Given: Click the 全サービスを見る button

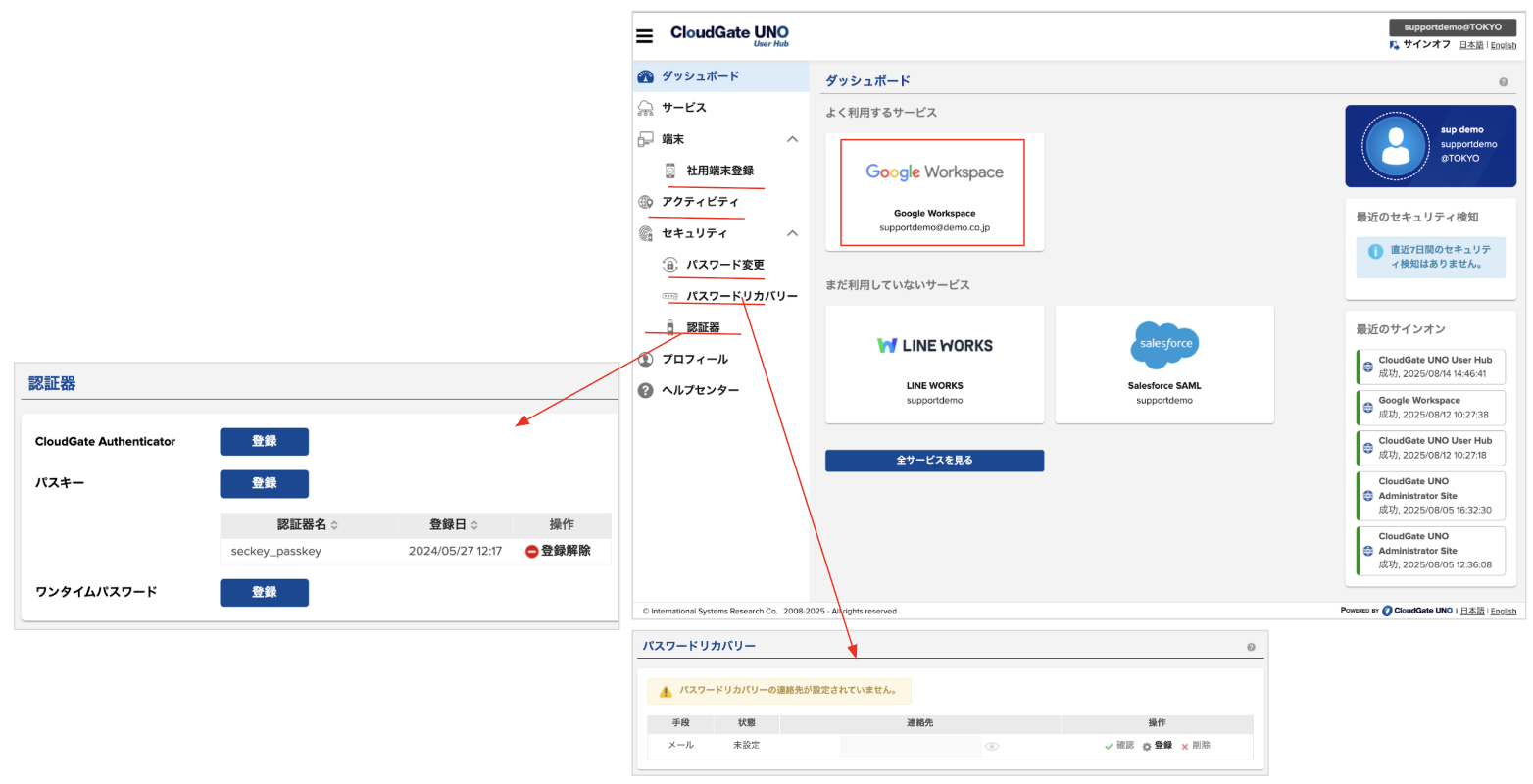Looking at the screenshot, I should 934,461.
